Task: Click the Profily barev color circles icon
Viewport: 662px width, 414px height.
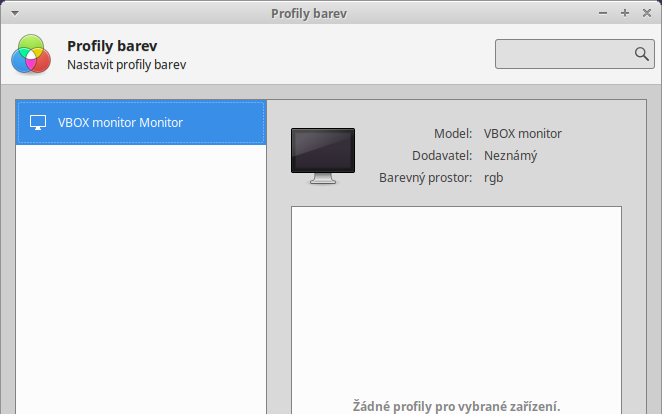Action: point(31,54)
